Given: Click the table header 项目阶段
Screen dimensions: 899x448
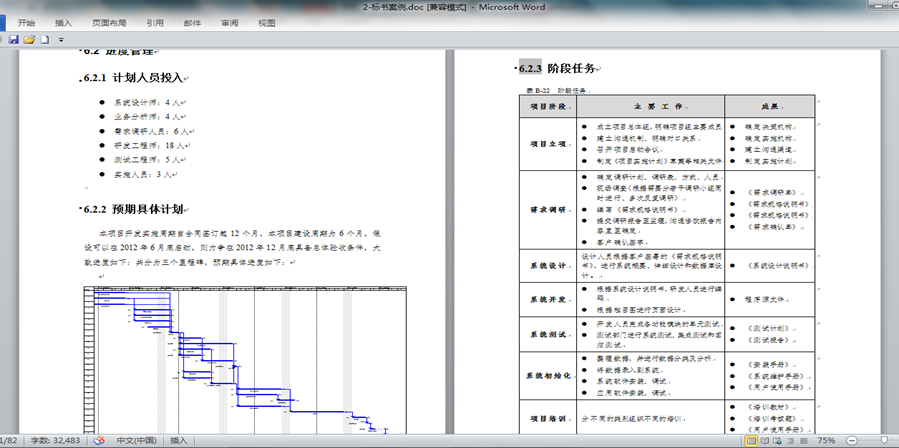Looking at the screenshot, I should pos(548,107).
